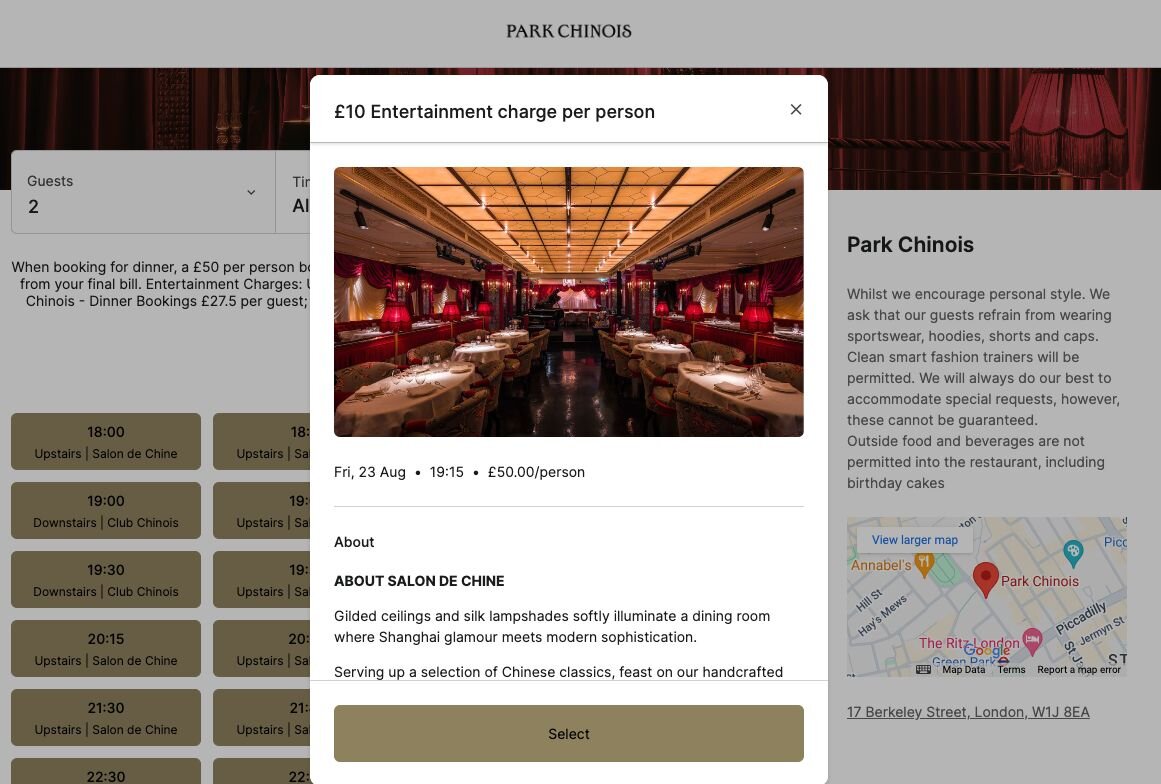This screenshot has height=784, width=1161.
Task: Book the 21:30 Upstairs Salon de Chine slot
Action: (x=106, y=717)
